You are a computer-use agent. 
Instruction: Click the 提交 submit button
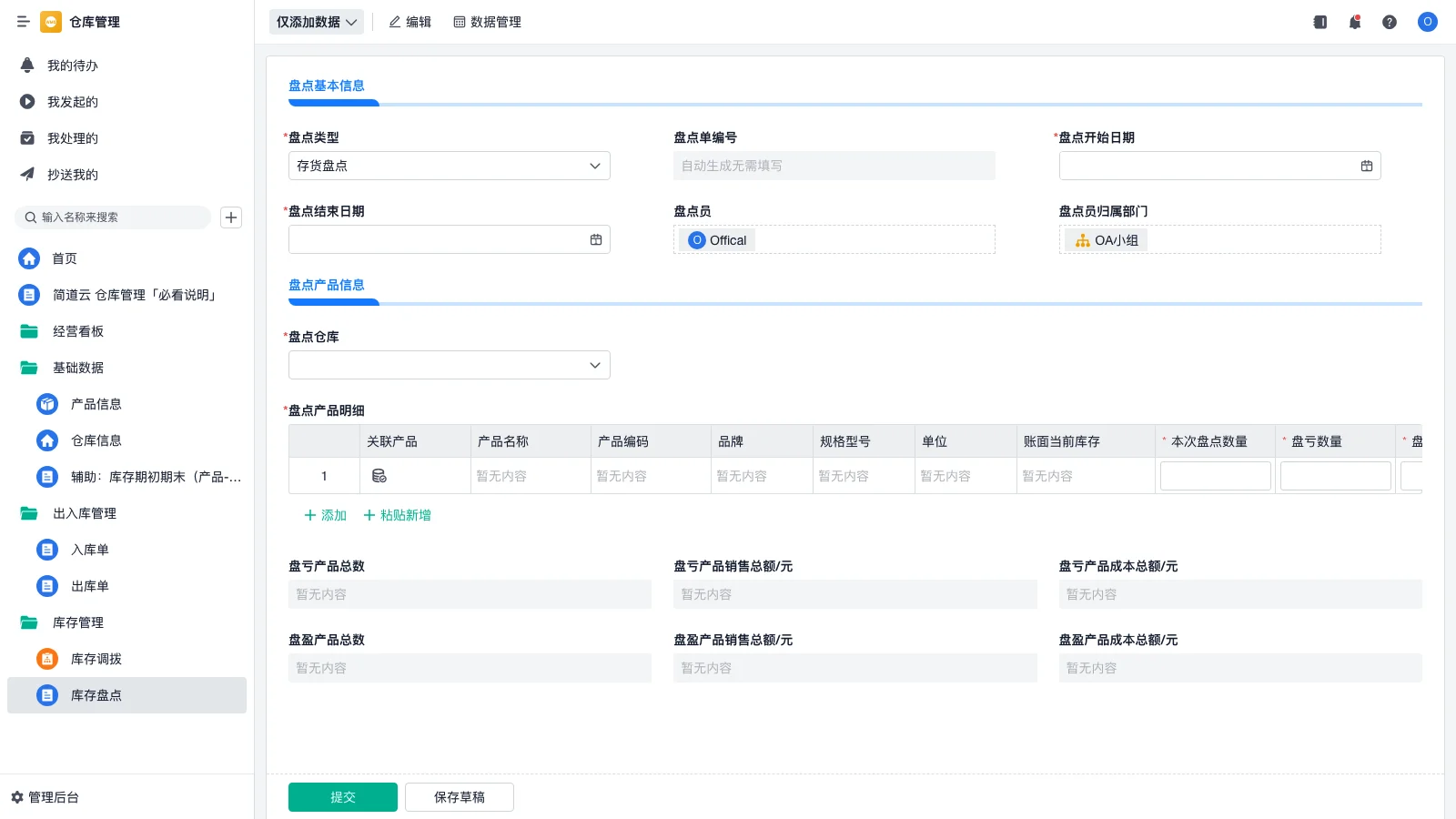point(343,796)
